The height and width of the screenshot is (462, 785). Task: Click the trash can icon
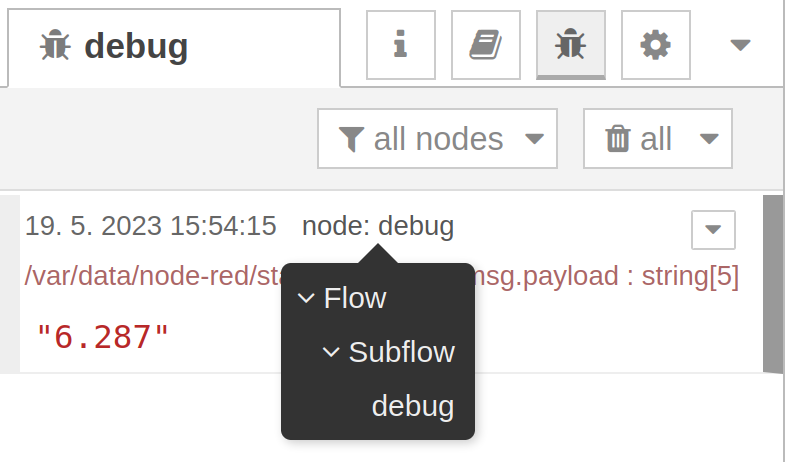(618, 139)
